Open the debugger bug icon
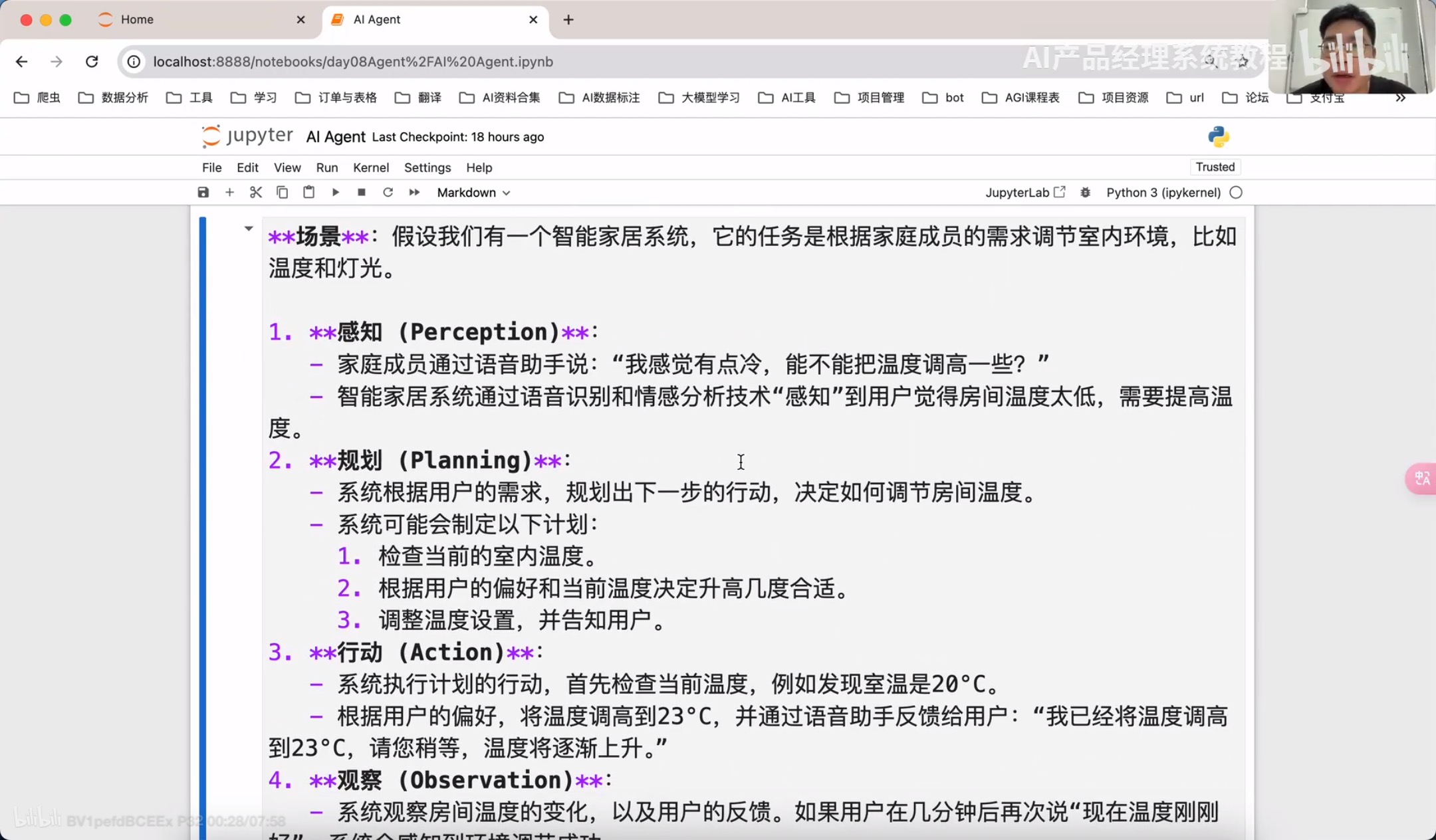1436x840 pixels. click(x=1085, y=193)
